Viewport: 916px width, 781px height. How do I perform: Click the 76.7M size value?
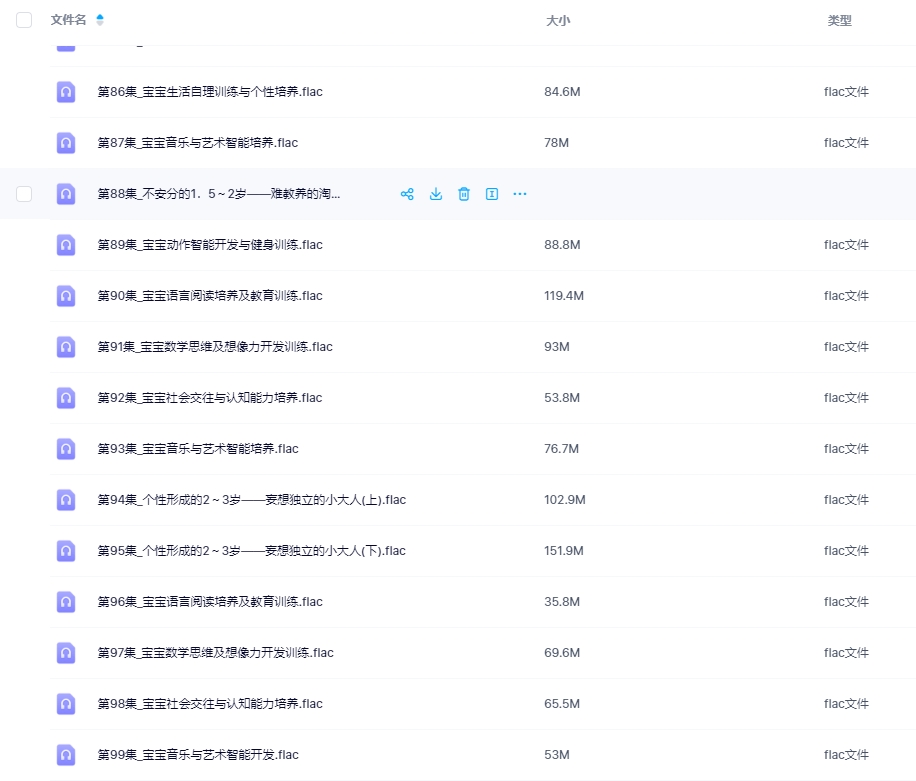[561, 449]
